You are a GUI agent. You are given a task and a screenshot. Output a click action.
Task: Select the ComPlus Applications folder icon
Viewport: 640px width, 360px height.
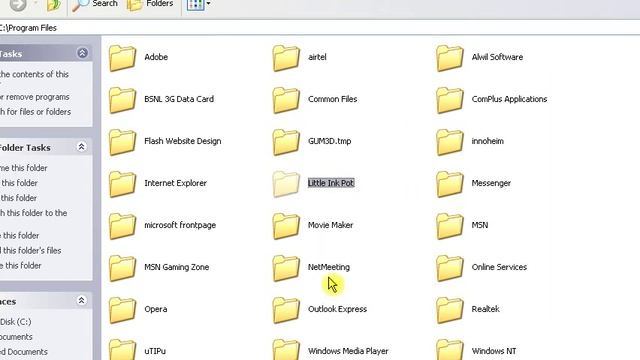449,100
